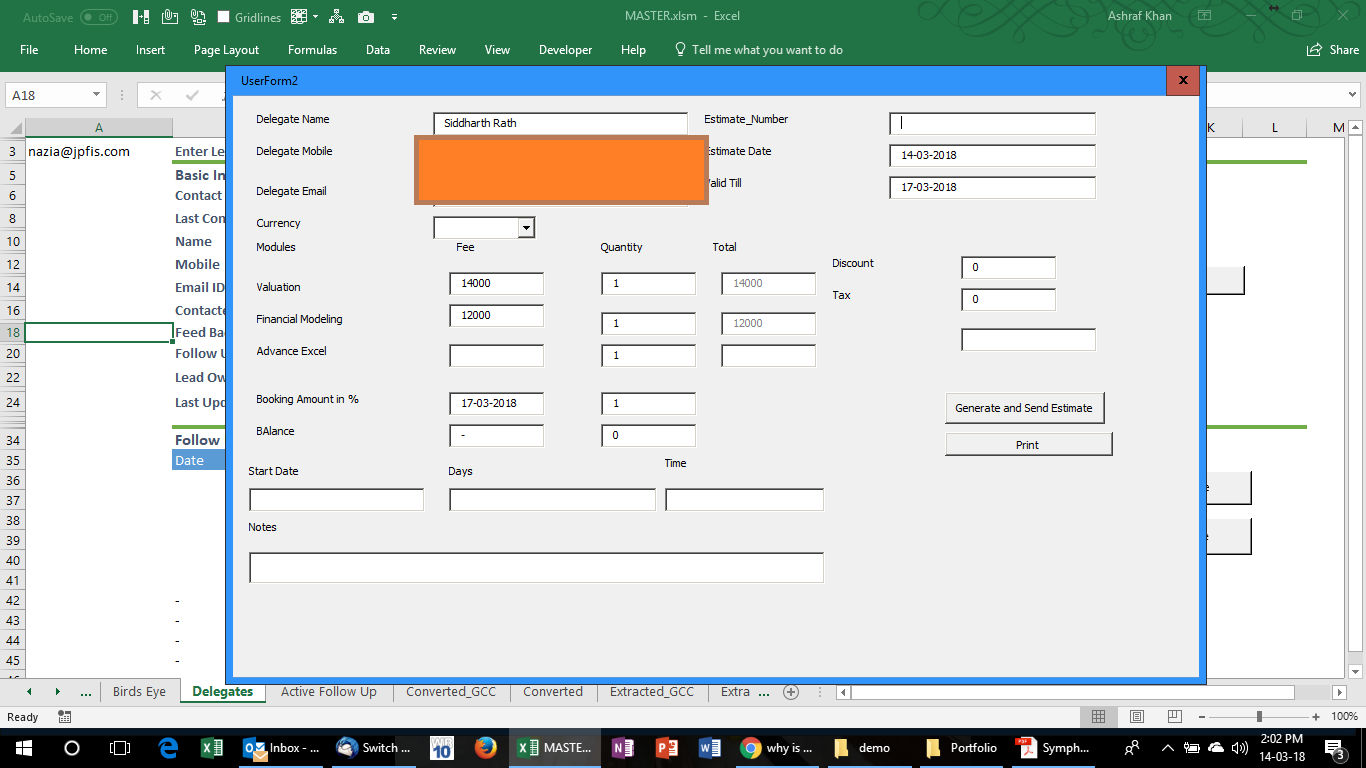Click the Notes text box
The height and width of the screenshot is (768, 1366).
536,567
